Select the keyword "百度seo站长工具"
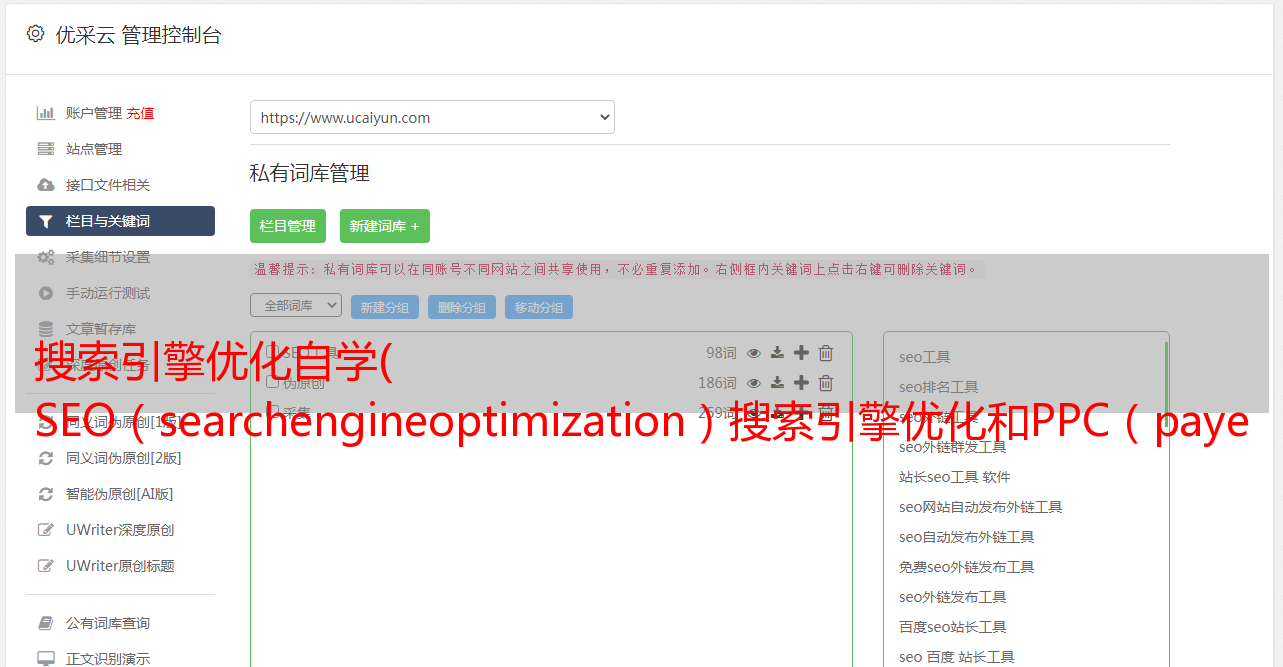 pos(953,627)
